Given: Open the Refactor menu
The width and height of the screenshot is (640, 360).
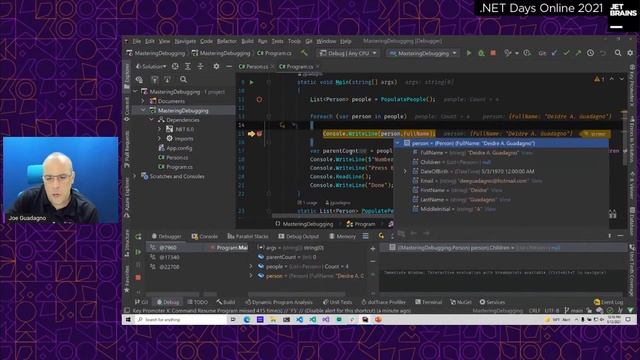Looking at the screenshot, I should point(227,41).
